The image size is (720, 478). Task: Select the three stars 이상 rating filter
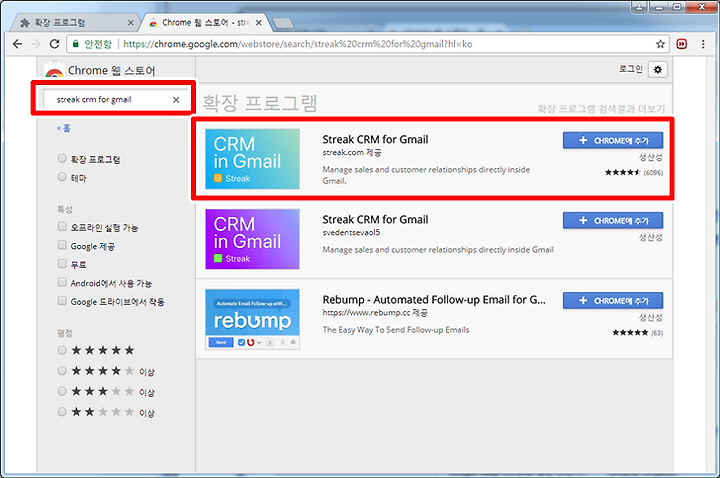[62, 391]
